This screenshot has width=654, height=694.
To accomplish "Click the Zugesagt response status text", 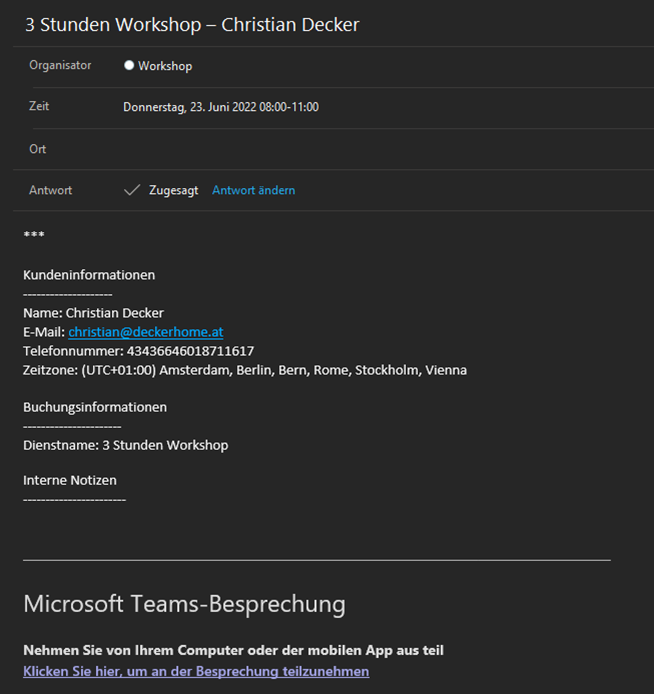I will click(173, 190).
